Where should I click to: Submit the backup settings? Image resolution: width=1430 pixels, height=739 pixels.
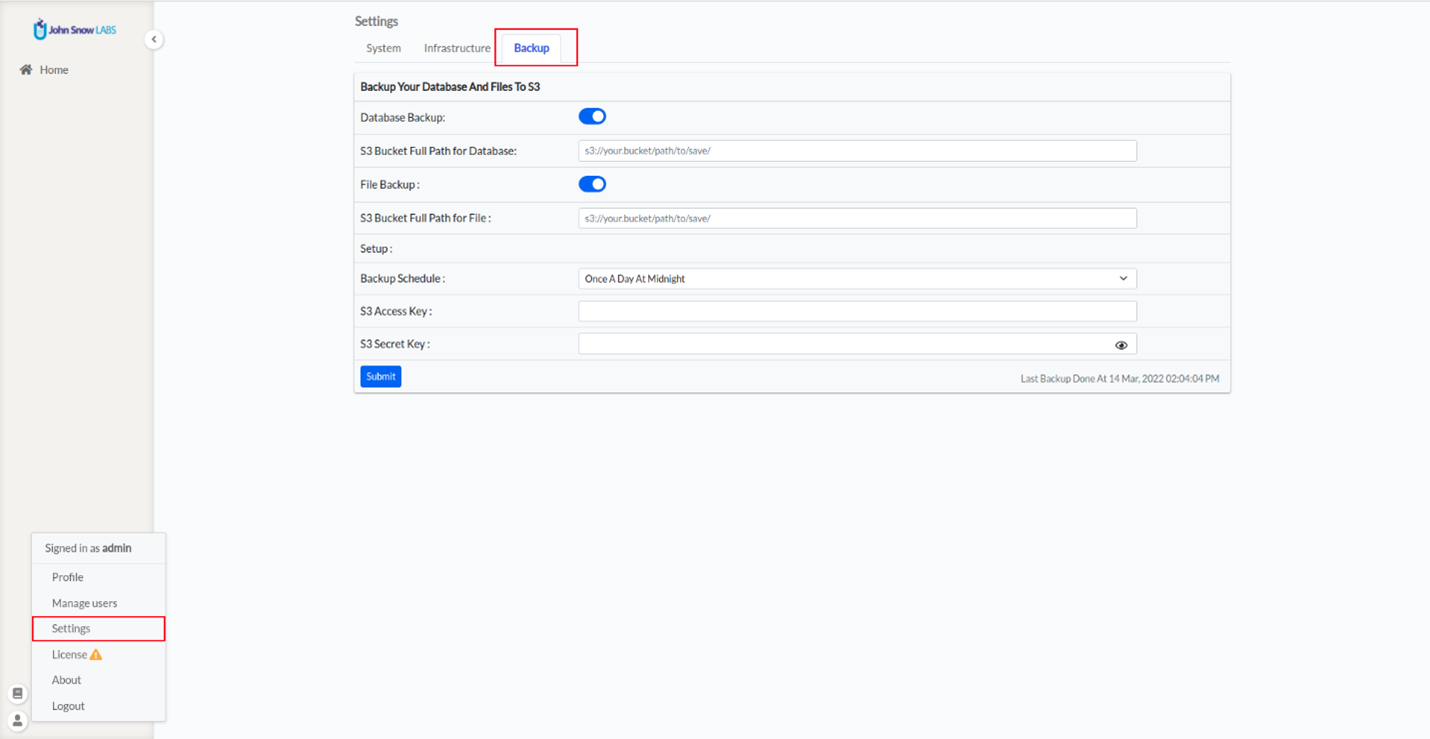coord(380,376)
